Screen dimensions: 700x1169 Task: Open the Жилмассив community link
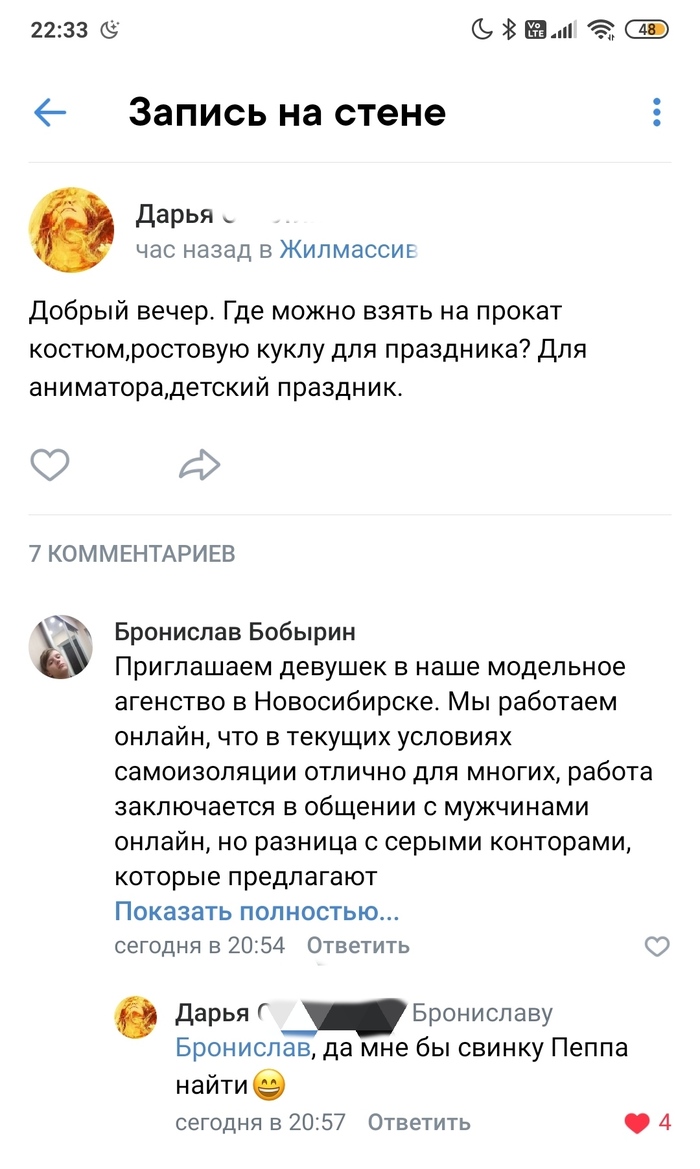tap(348, 249)
